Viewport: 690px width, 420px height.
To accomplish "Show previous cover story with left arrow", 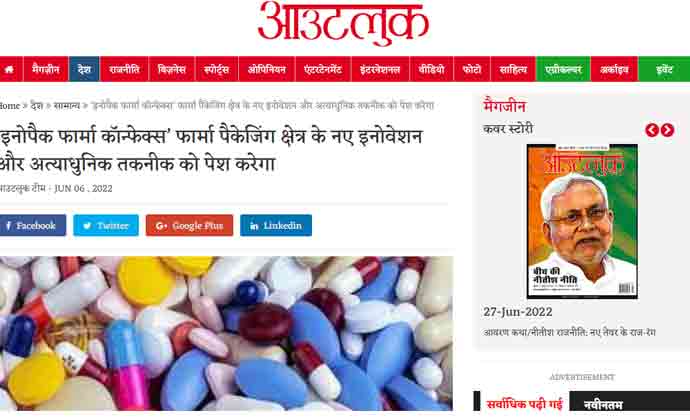I will click(652, 130).
